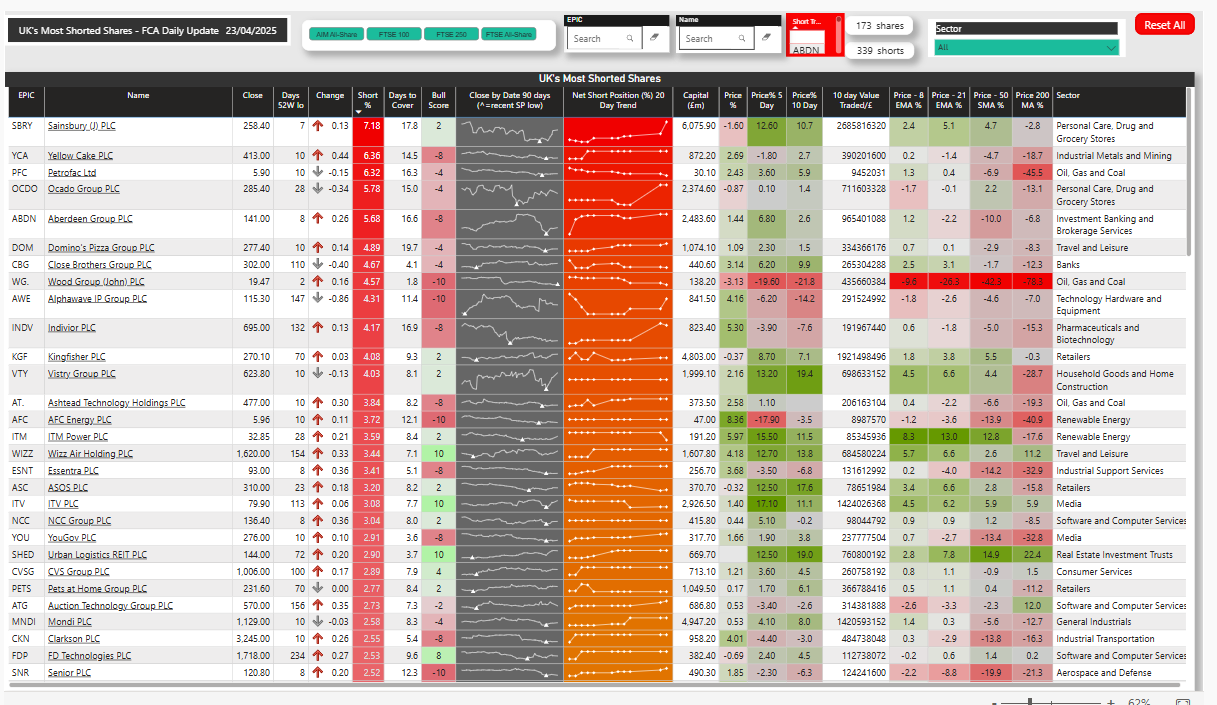Click the magnifier icon in the Name search box
The image size is (1217, 705).
coord(742,38)
